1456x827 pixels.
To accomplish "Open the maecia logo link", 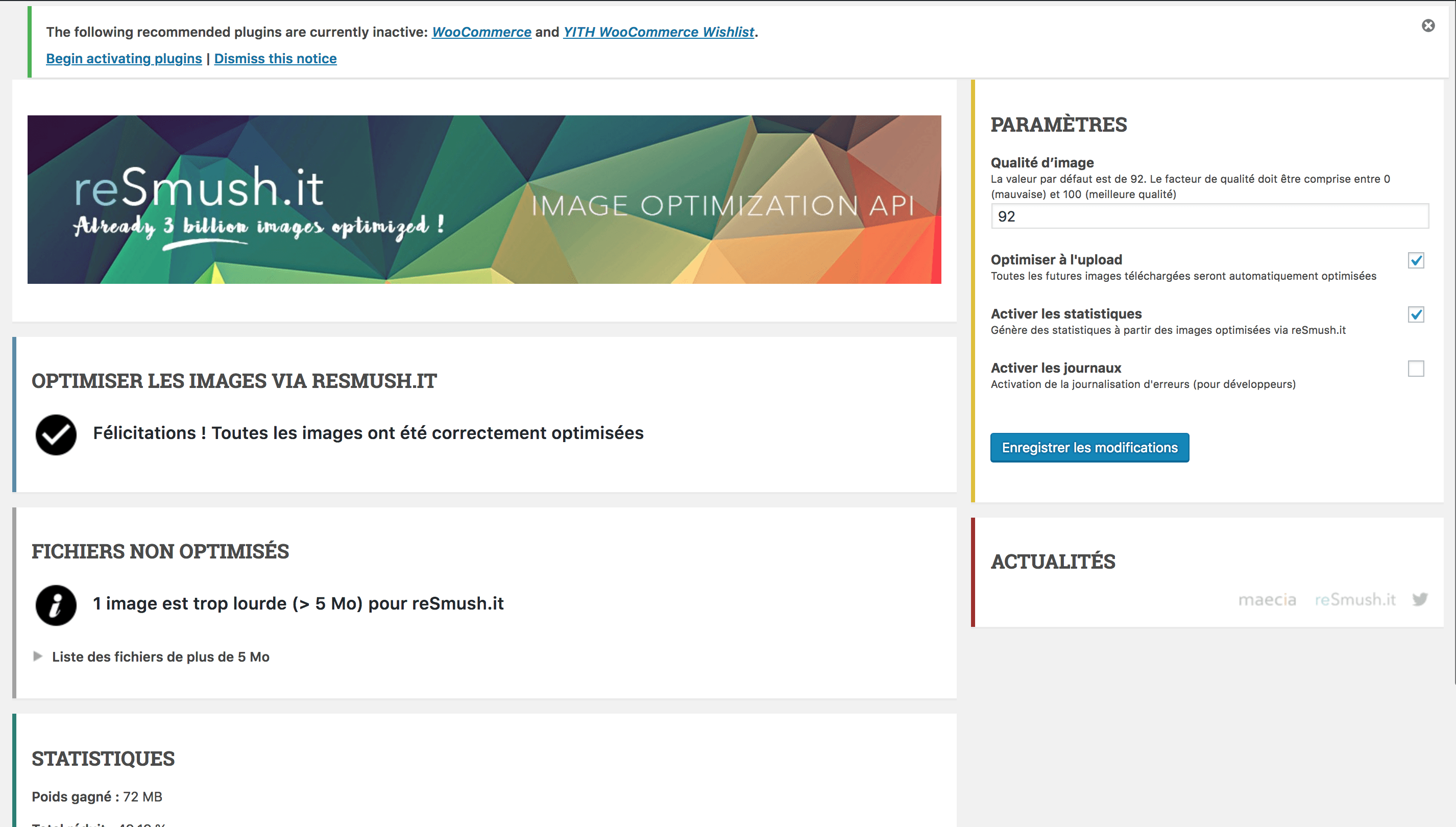I will (1267, 600).
